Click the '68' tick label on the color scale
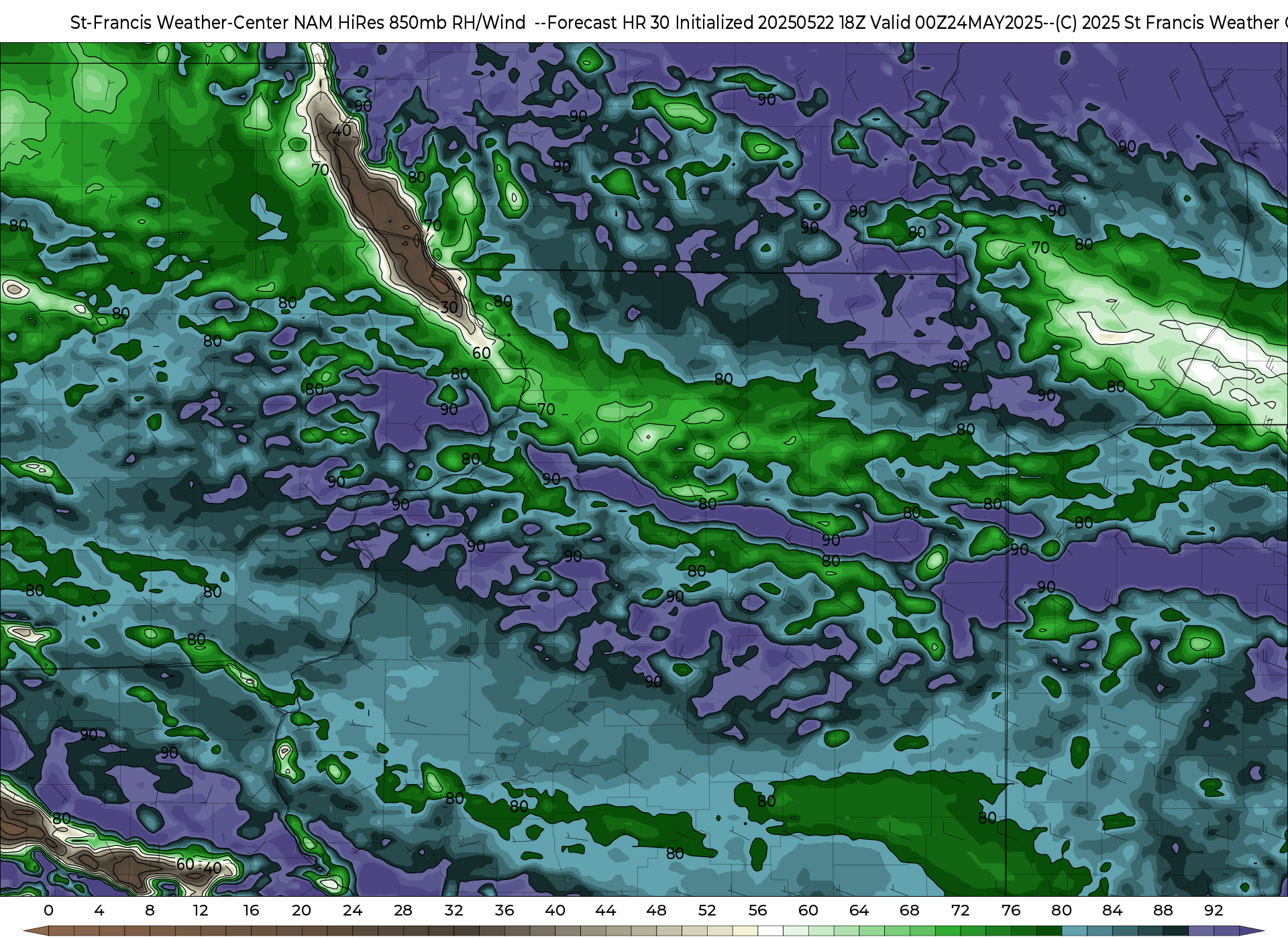The height and width of the screenshot is (939, 1288). click(910, 911)
